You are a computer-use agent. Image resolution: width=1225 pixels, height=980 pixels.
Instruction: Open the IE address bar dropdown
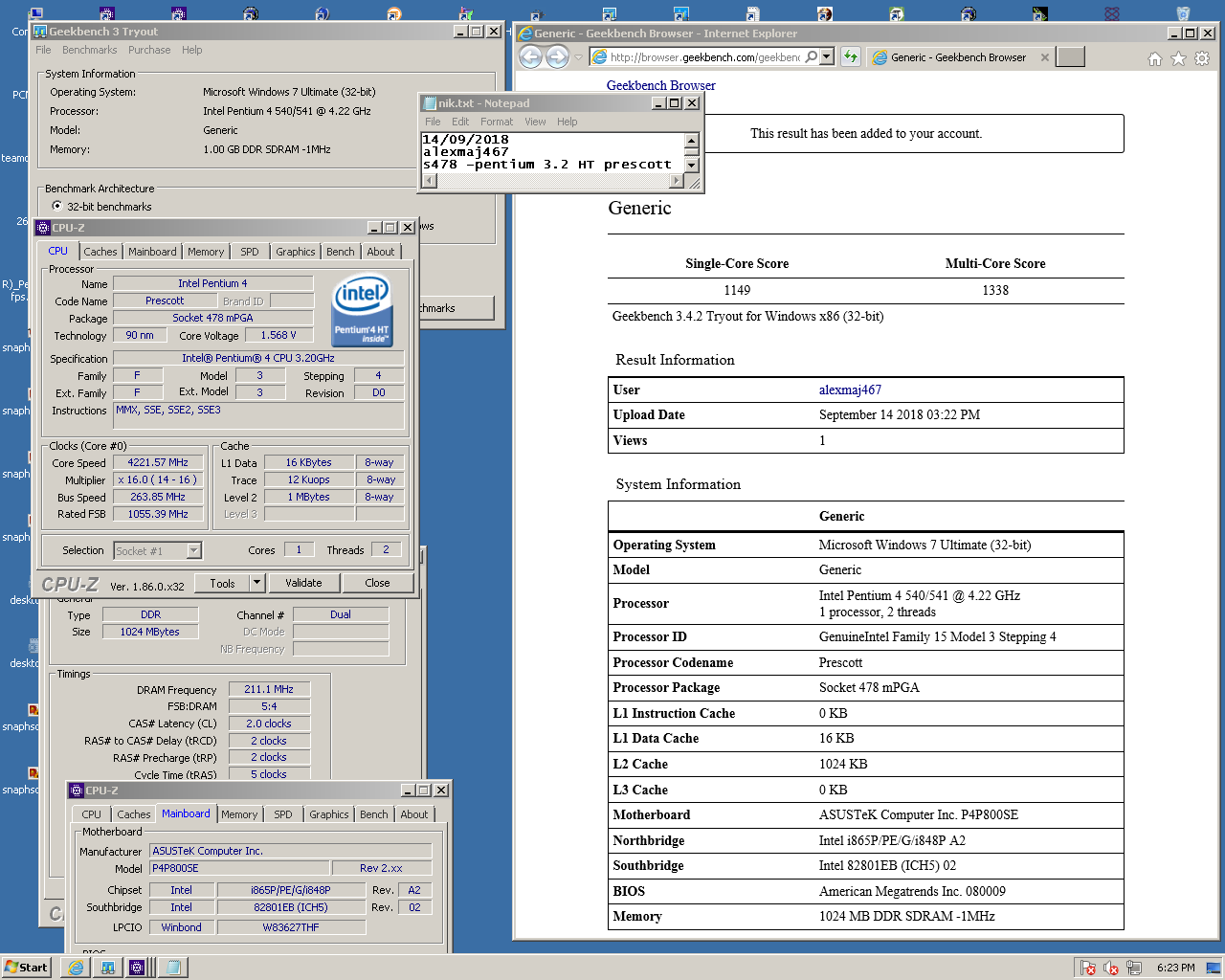(x=827, y=57)
